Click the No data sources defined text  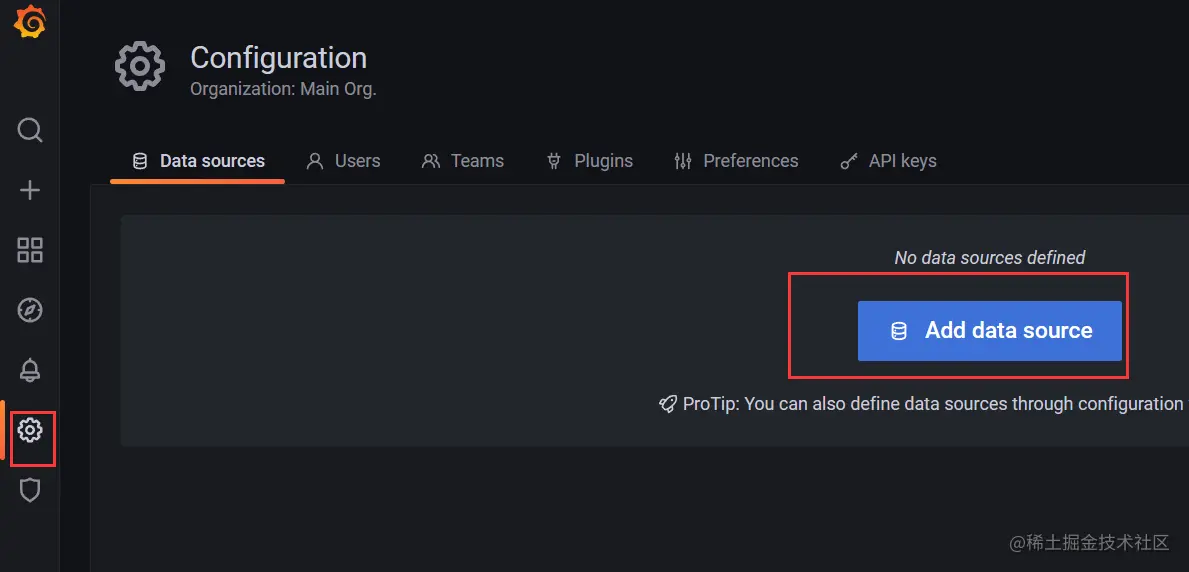click(x=989, y=258)
